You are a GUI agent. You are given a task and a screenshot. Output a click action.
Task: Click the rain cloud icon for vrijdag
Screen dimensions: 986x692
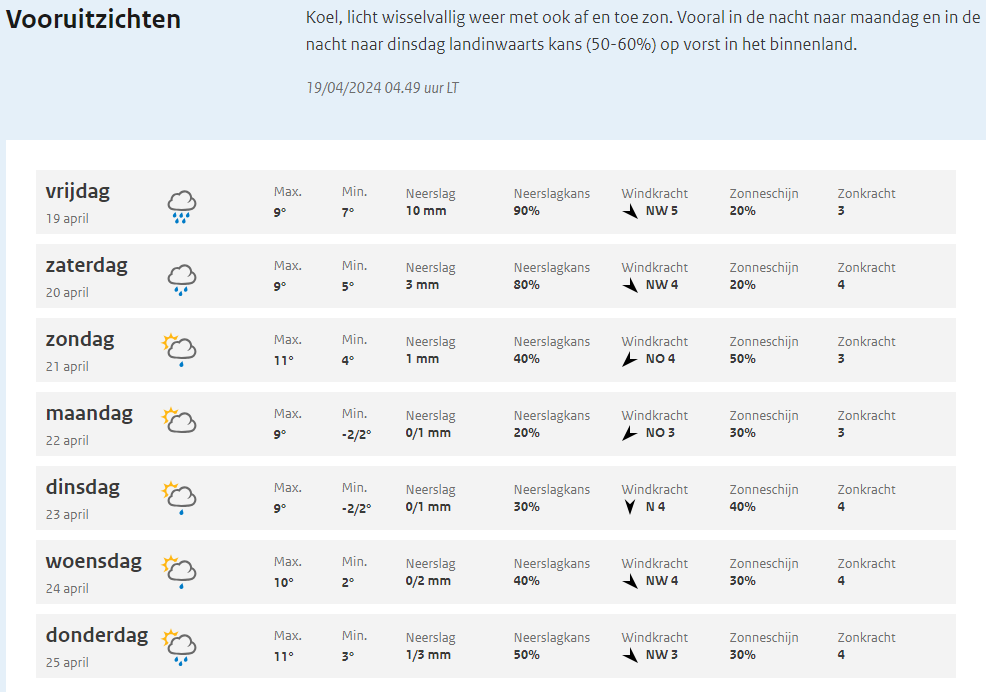coord(182,207)
